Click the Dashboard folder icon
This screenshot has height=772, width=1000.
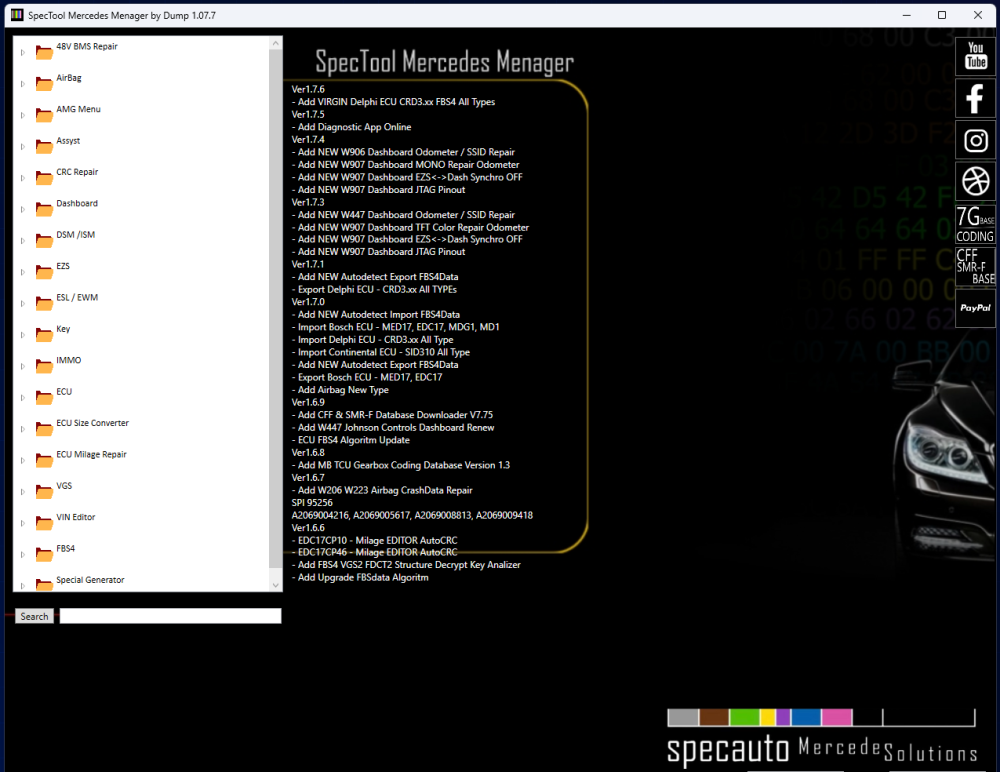point(44,208)
